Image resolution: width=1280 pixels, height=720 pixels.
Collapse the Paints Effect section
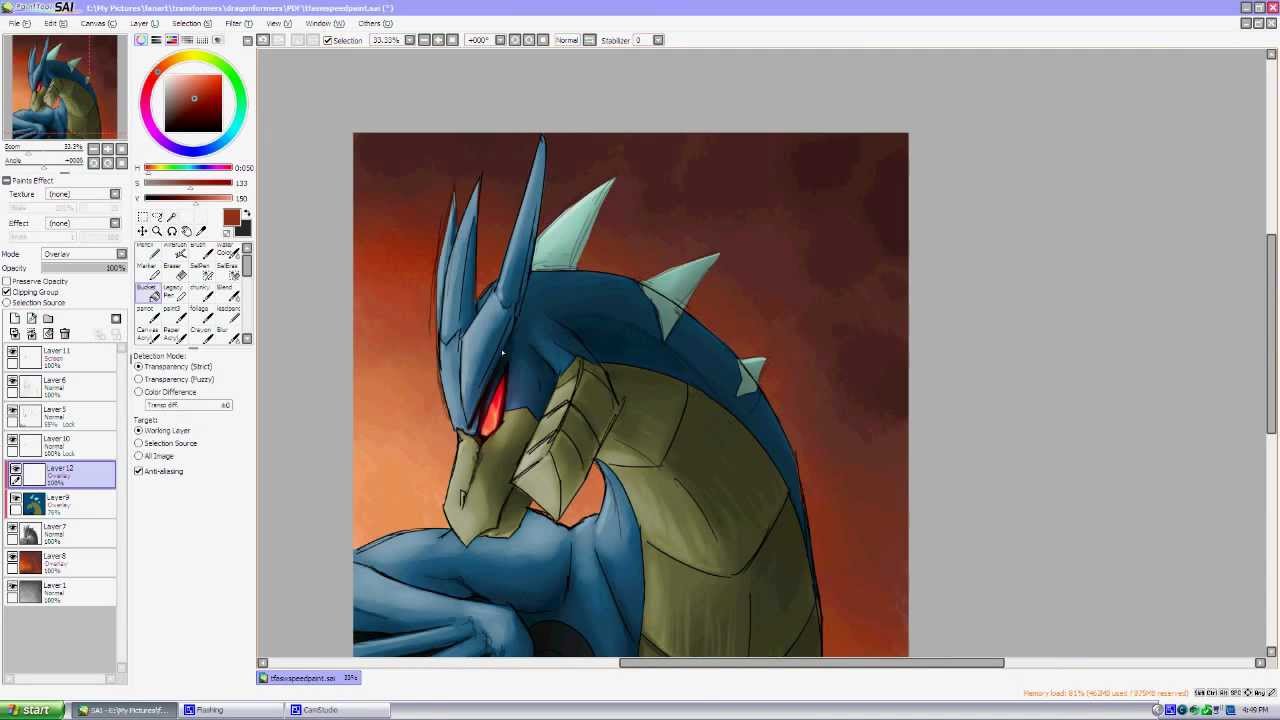point(6,181)
